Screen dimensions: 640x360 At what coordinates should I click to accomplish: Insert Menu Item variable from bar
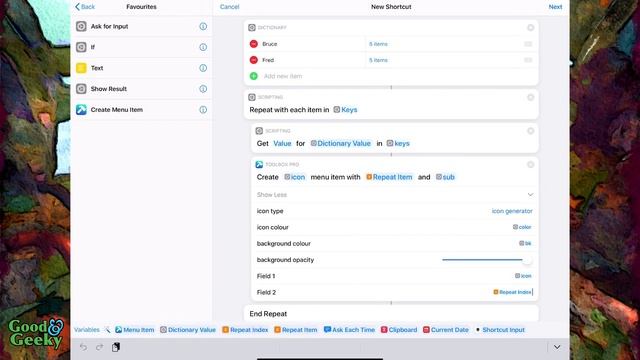135,330
